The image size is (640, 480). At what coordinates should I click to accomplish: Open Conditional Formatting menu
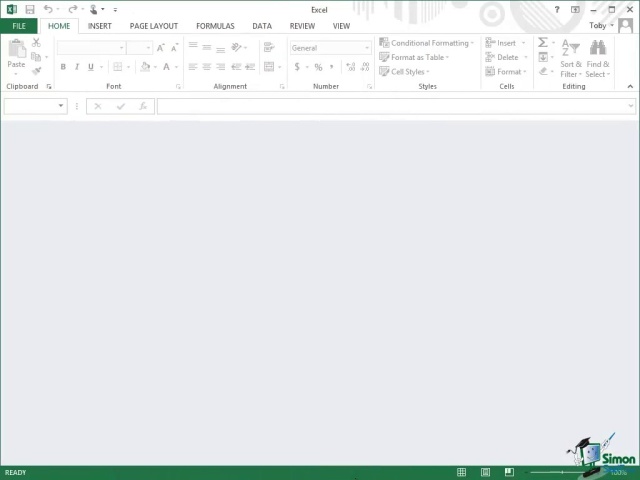427,43
